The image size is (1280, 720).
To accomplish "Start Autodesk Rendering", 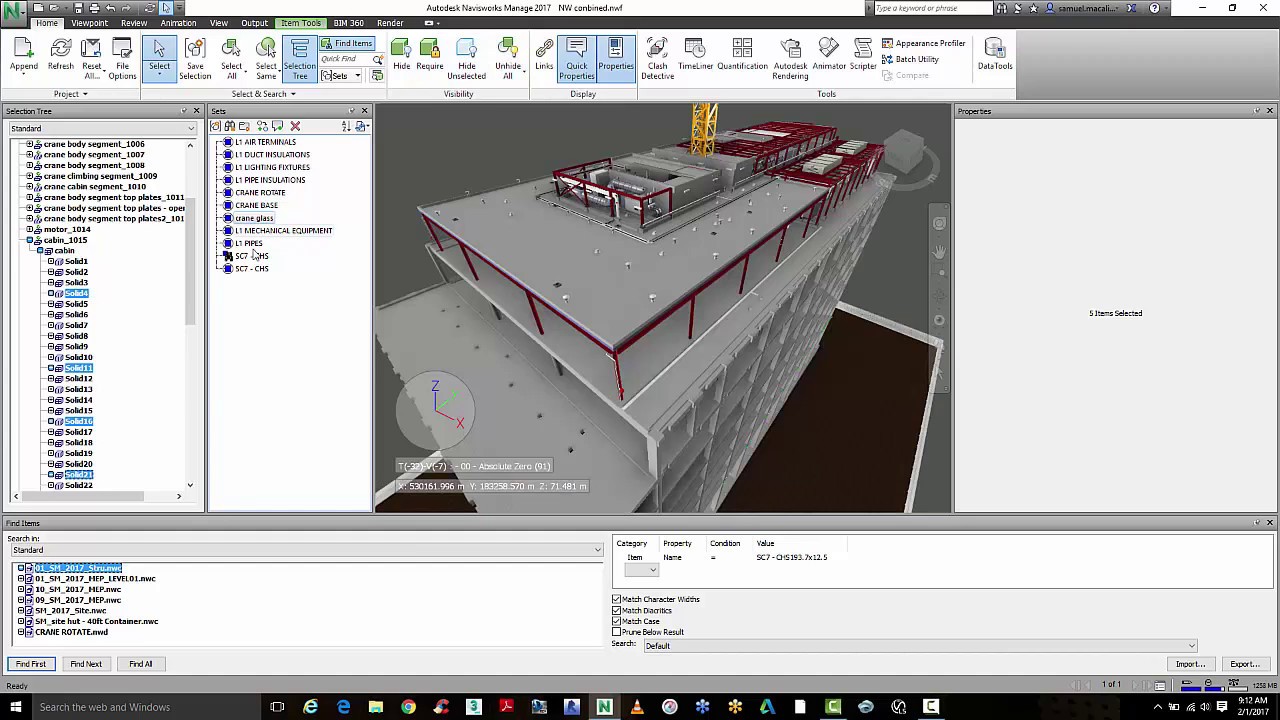I will (790, 57).
